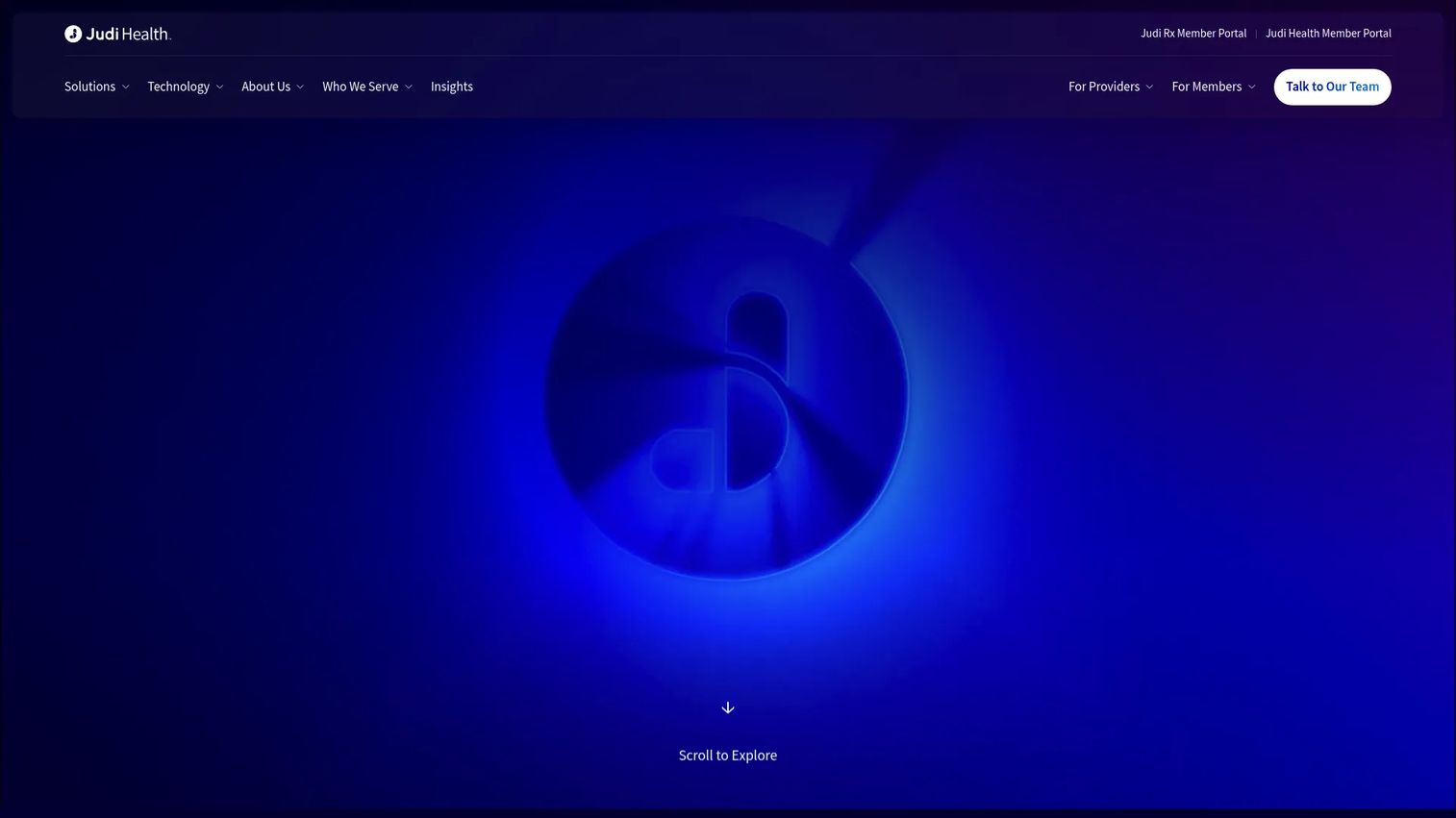The image size is (1456, 818).
Task: Open the Who We Serve menu
Action: point(360,87)
